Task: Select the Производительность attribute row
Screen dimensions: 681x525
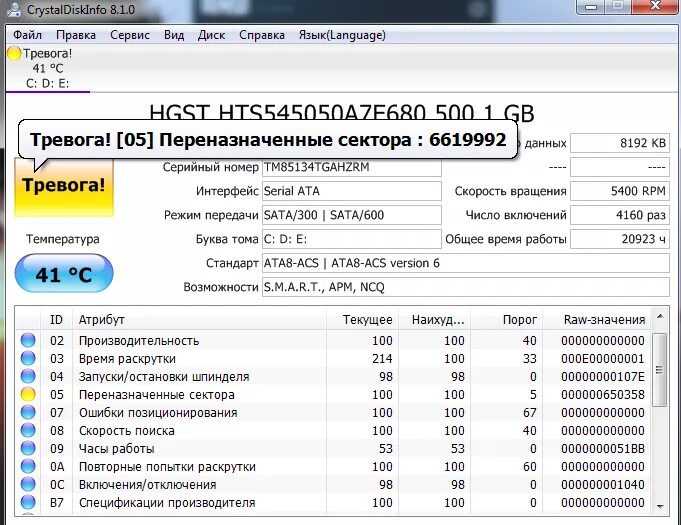Action: [x=334, y=340]
